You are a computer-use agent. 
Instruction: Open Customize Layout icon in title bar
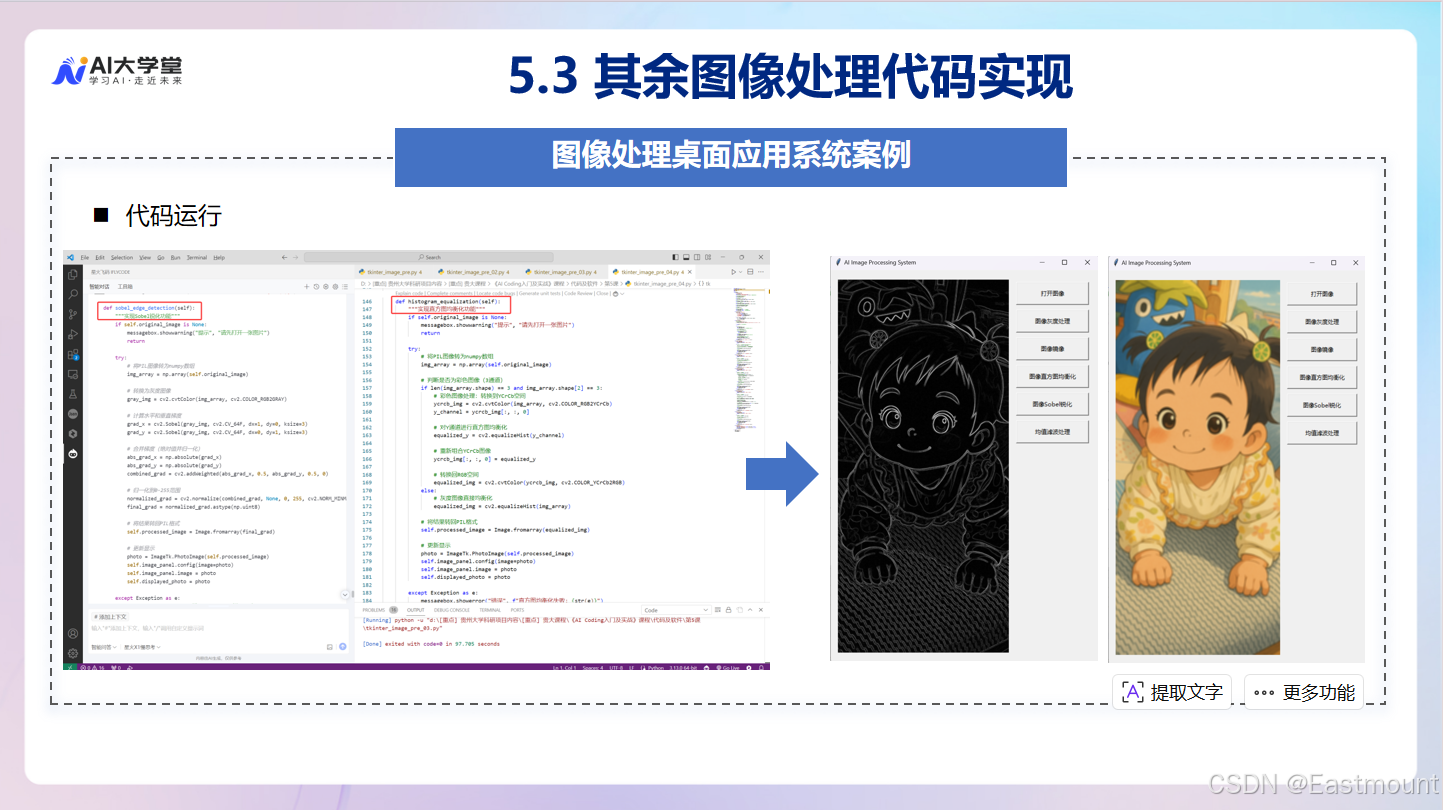(708, 257)
